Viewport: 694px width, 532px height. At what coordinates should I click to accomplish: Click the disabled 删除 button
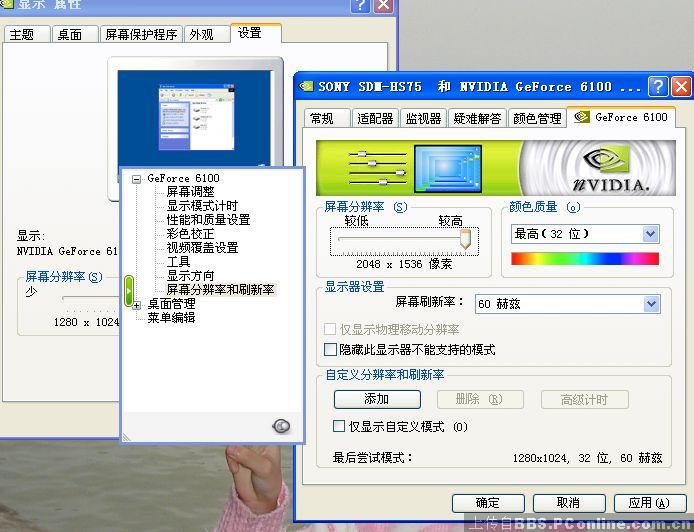480,399
